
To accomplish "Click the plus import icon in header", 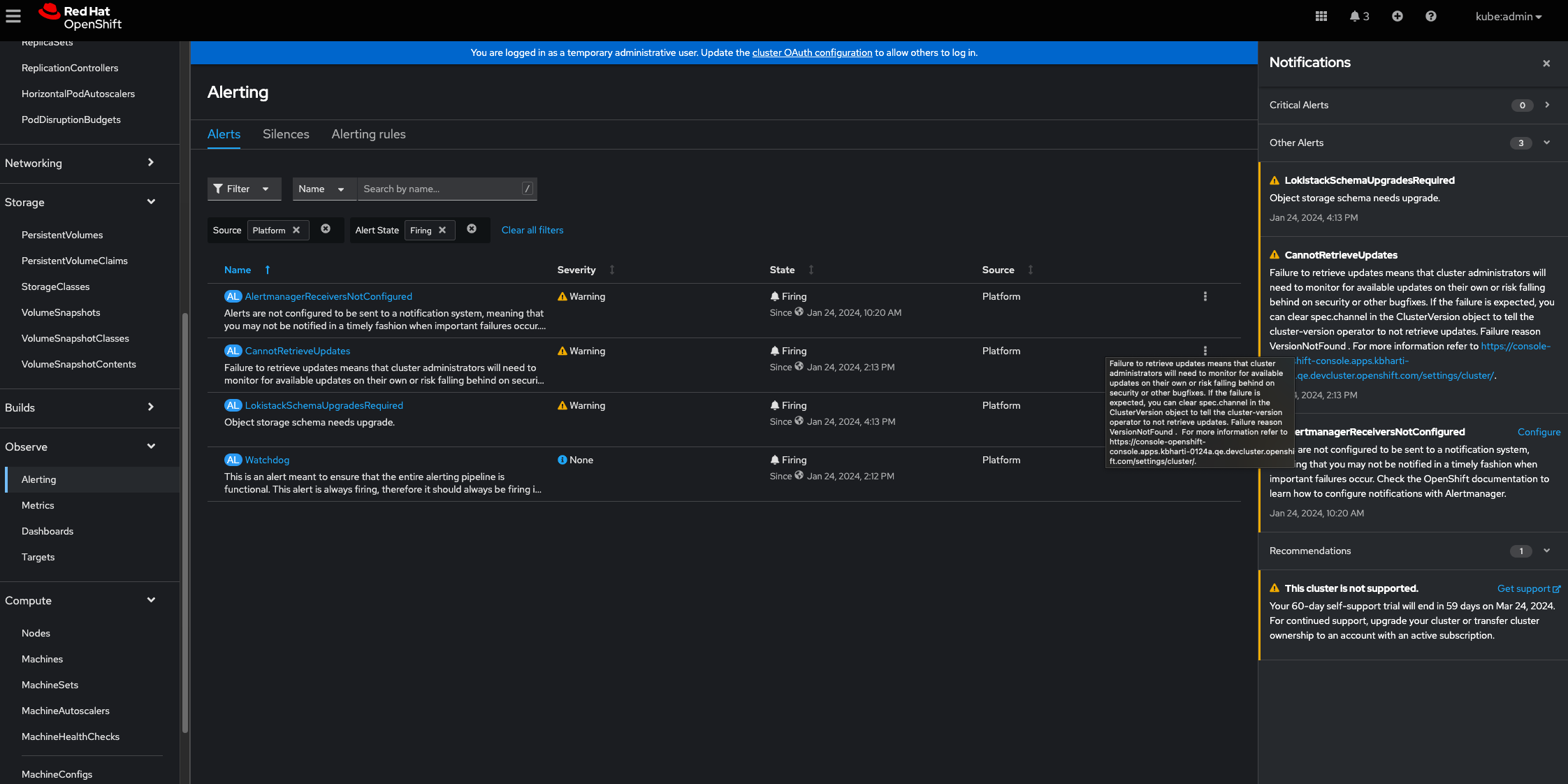I will pyautogui.click(x=1397, y=16).
